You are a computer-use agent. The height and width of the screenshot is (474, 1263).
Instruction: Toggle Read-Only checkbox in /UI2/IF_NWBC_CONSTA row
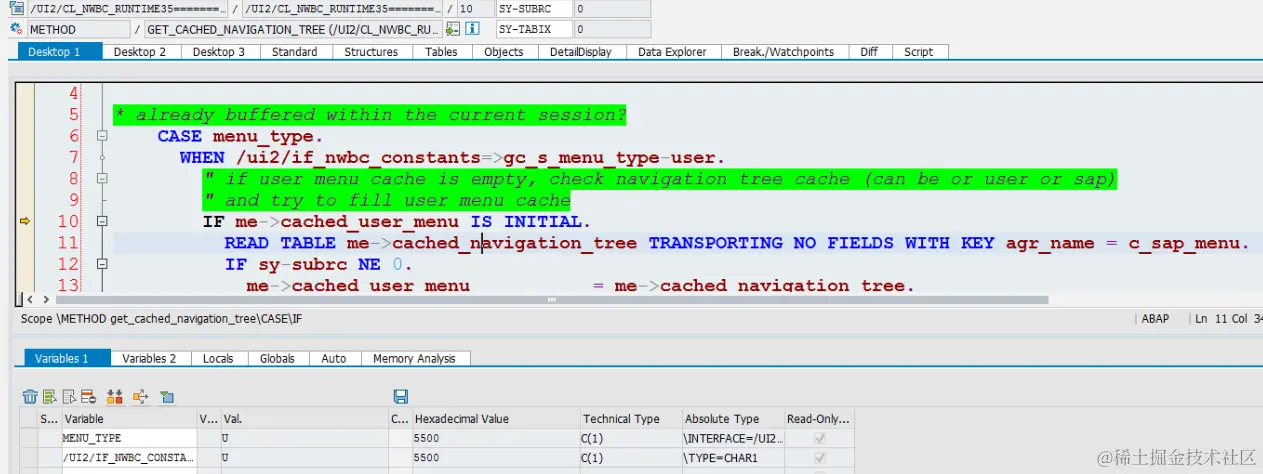(x=821, y=457)
